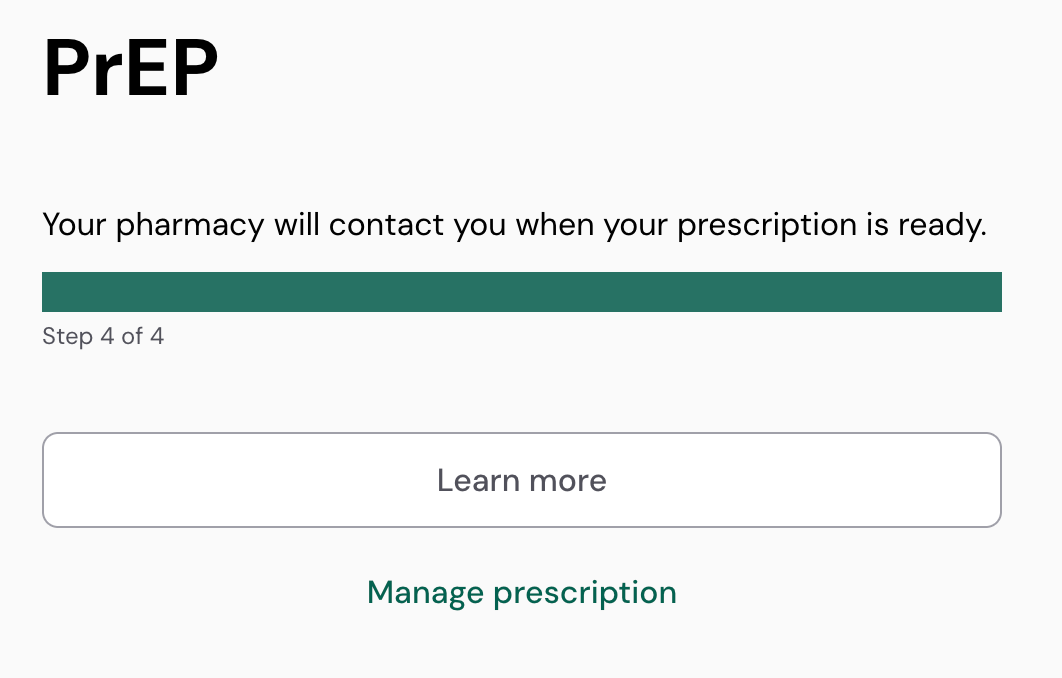
Task: Open the Manage prescription link
Action: coord(521,592)
